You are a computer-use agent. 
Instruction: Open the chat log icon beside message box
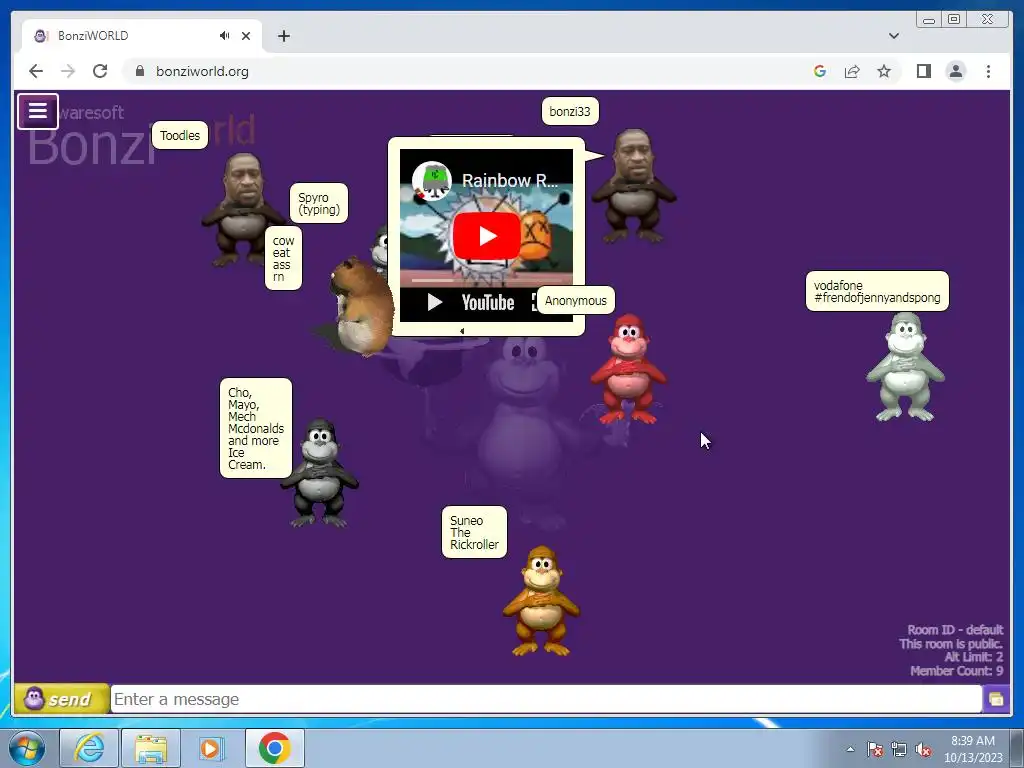(x=996, y=699)
